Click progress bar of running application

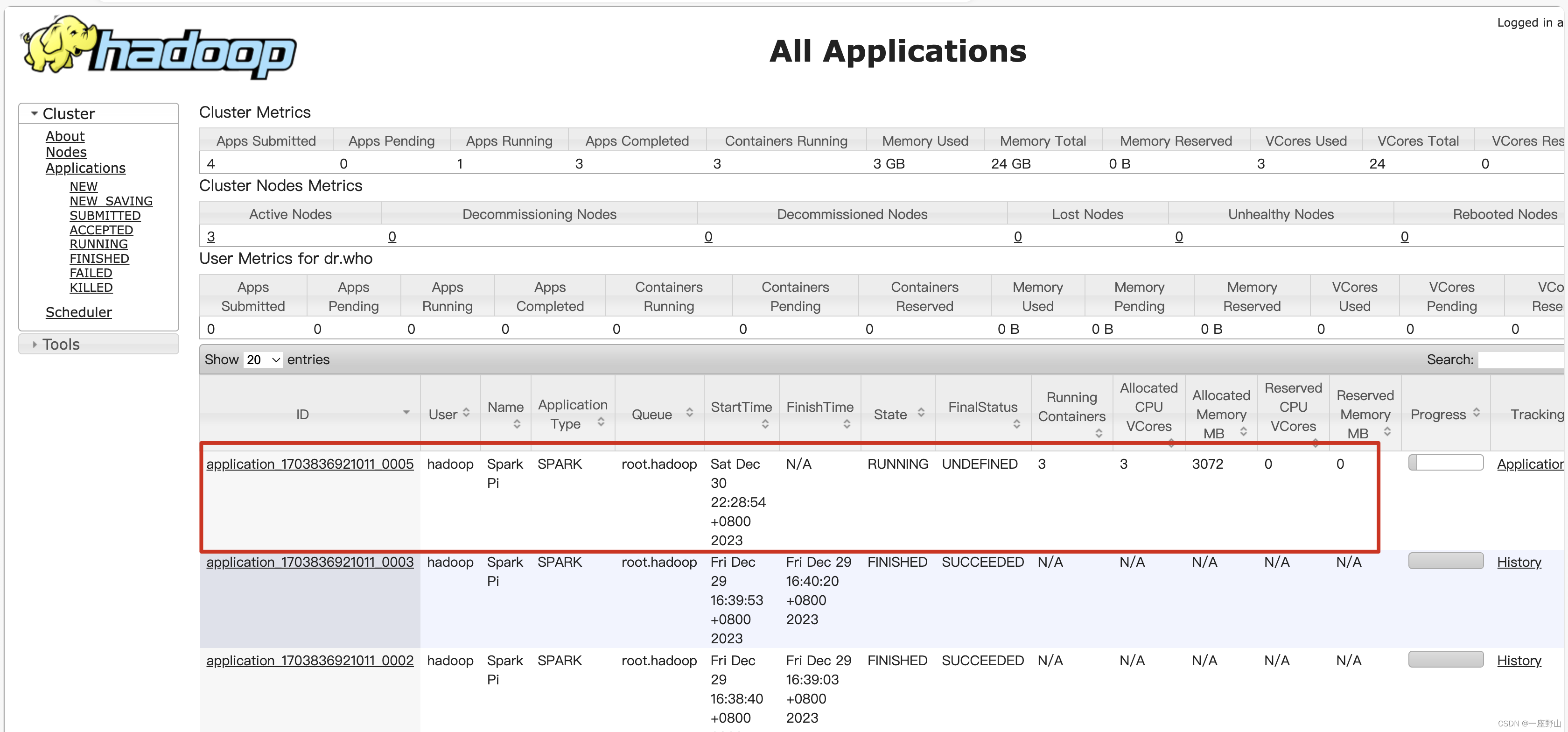1445,463
